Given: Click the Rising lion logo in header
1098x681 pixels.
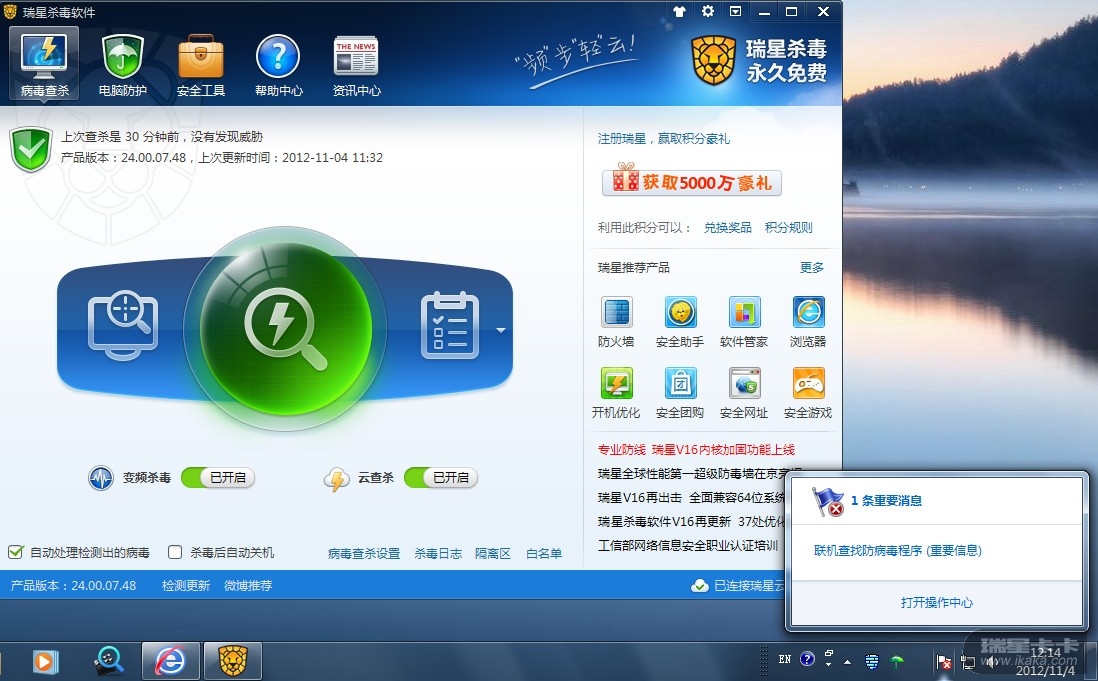Looking at the screenshot, I should pos(713,60).
